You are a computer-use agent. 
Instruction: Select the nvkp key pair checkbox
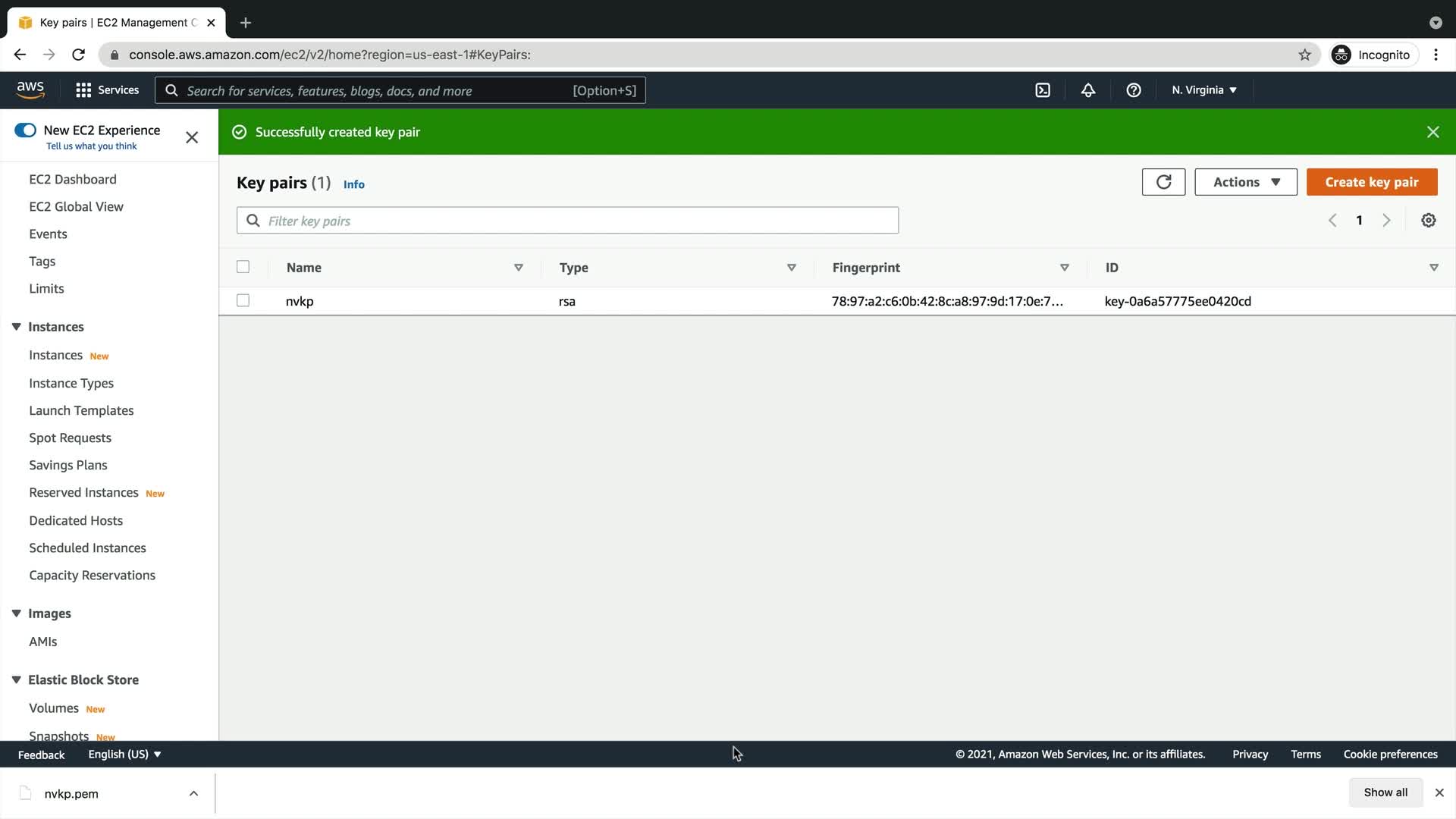coord(243,301)
